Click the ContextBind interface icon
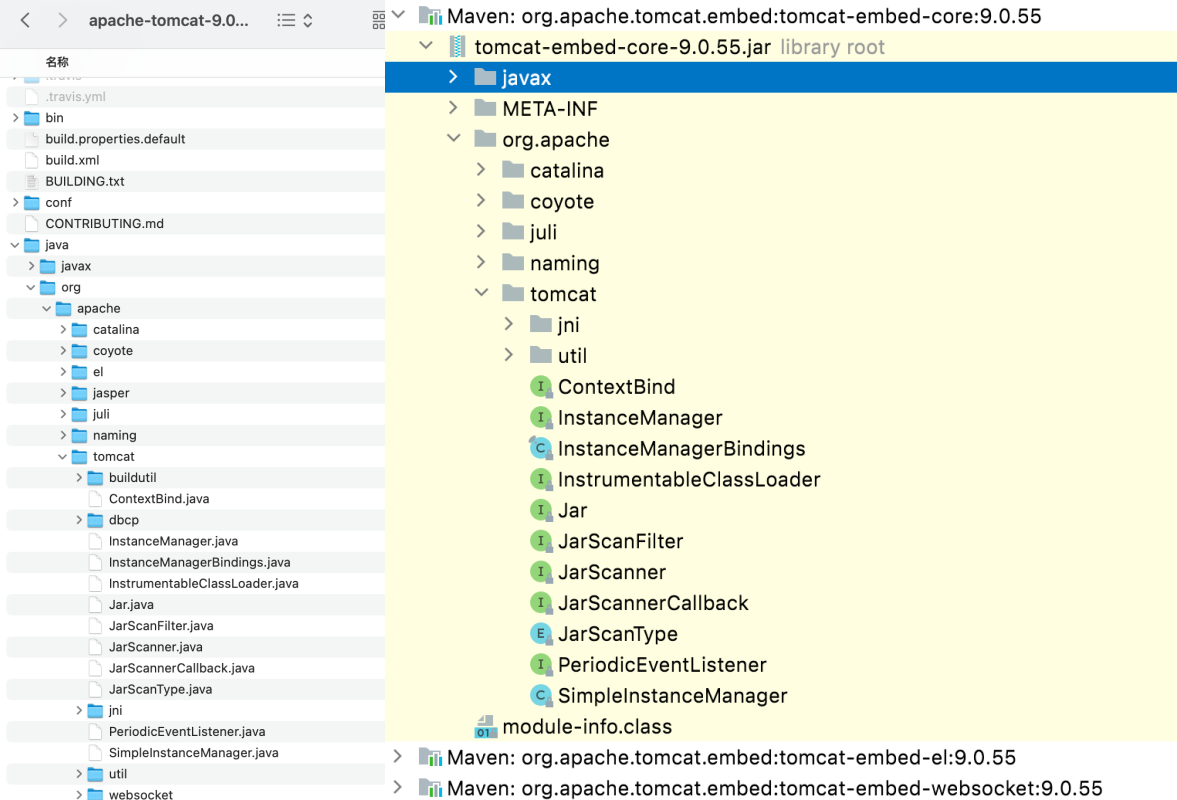The height and width of the screenshot is (800, 1177). point(541,387)
